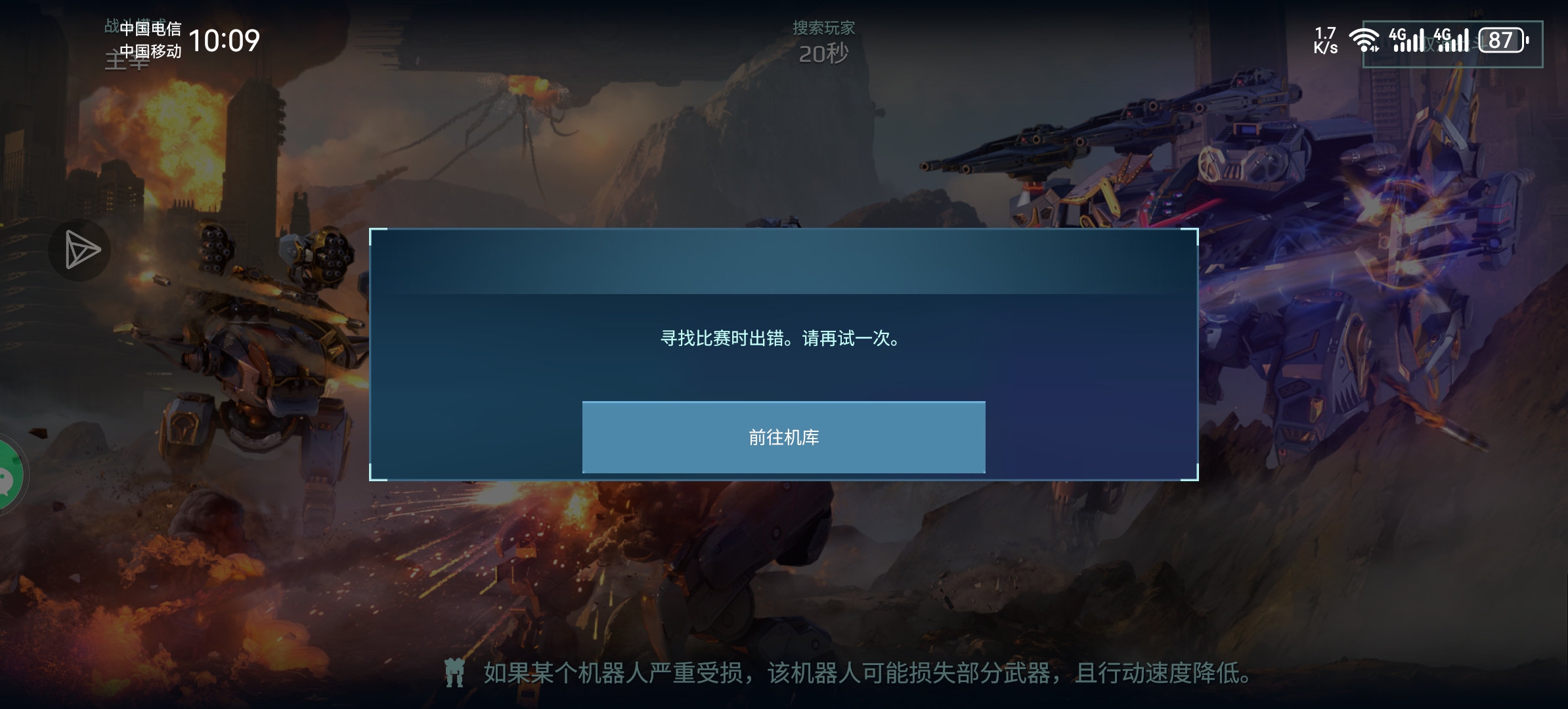The height and width of the screenshot is (709, 1568).
Task: Click the empty dialog header bar
Action: (784, 261)
